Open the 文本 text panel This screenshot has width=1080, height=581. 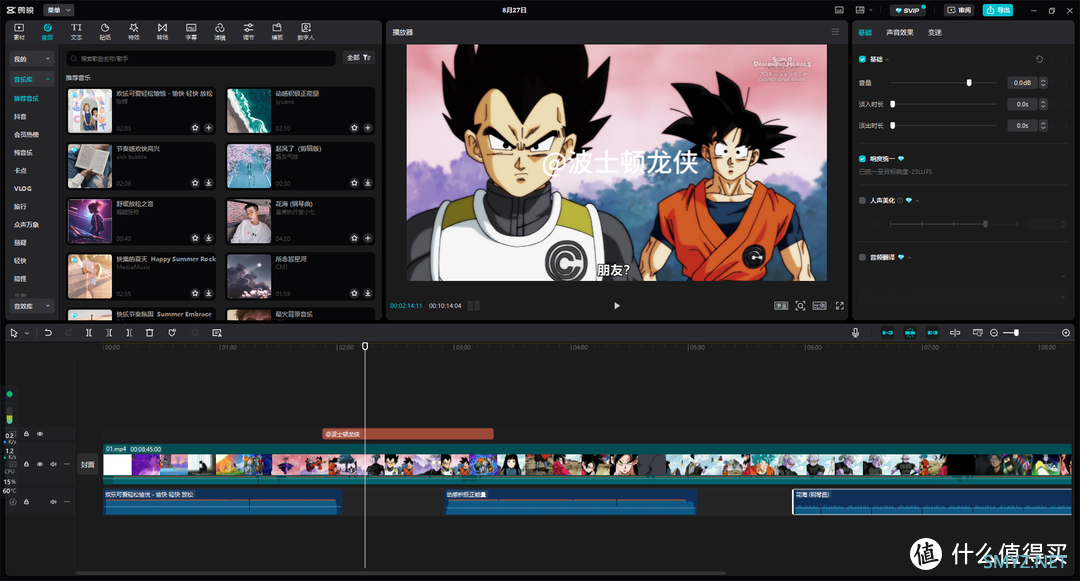[x=76, y=32]
